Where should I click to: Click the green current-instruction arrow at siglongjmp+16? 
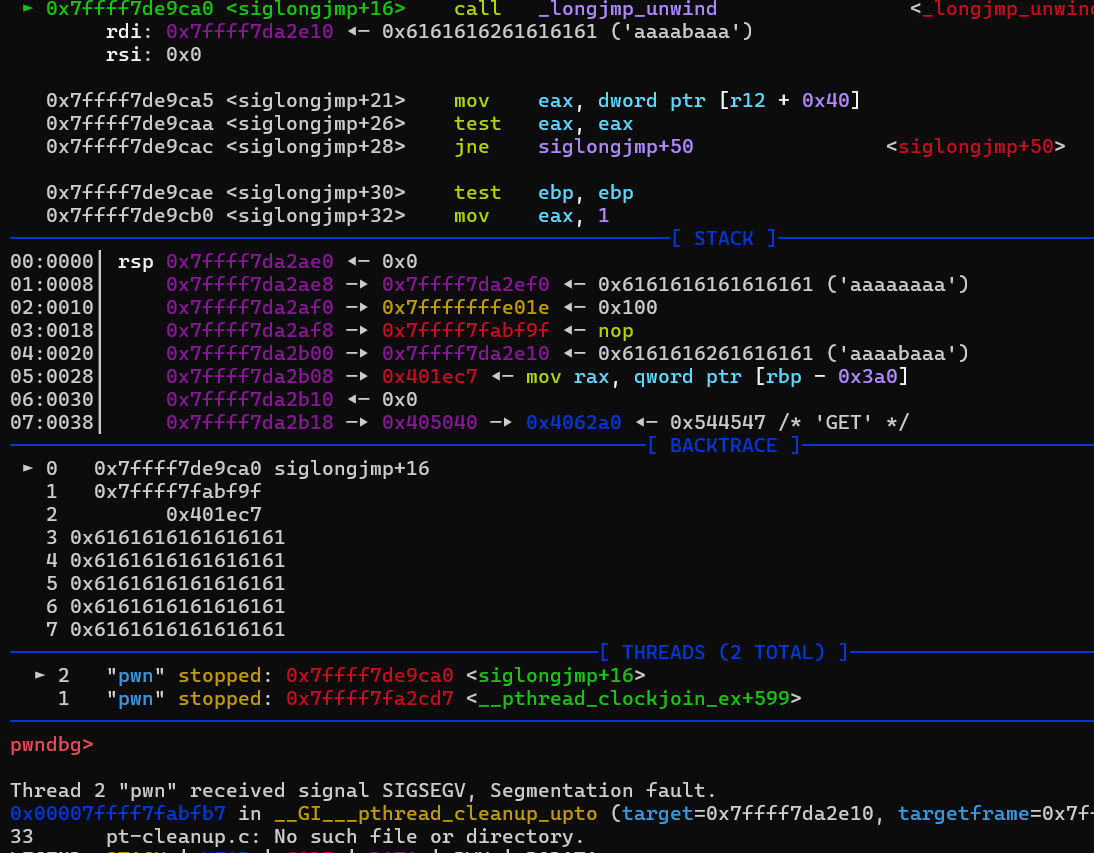27,8
